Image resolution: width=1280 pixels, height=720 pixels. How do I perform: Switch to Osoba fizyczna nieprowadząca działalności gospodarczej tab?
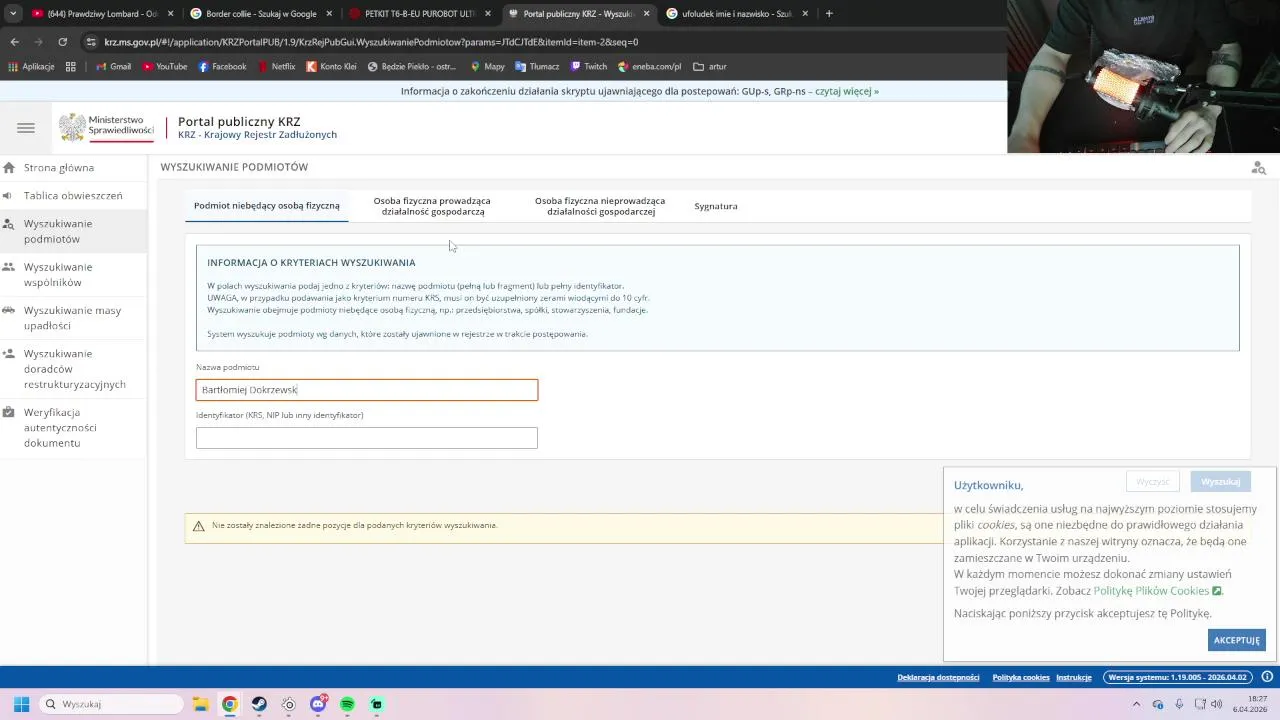pos(600,206)
